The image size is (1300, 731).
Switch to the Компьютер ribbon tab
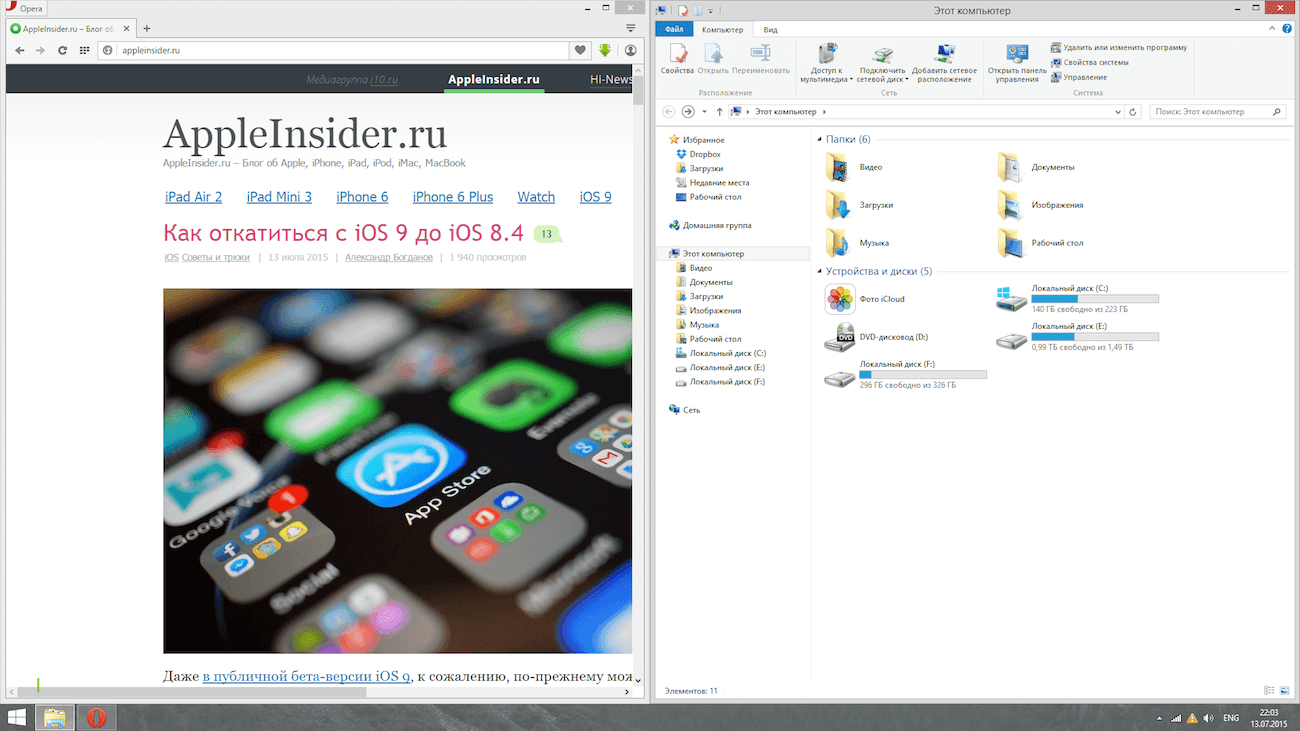click(x=722, y=30)
